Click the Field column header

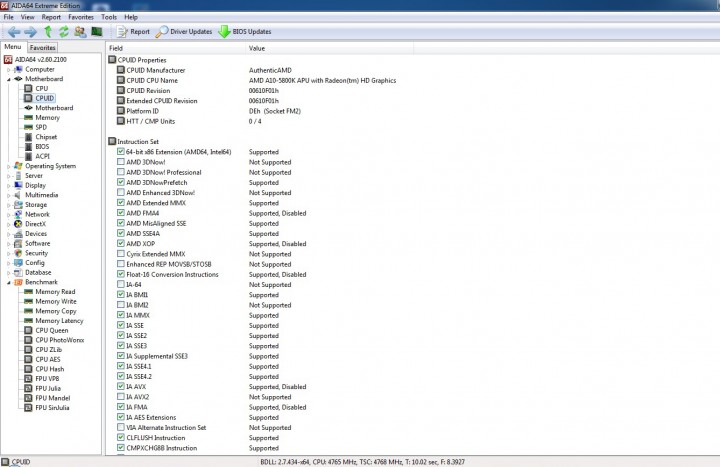click(175, 48)
